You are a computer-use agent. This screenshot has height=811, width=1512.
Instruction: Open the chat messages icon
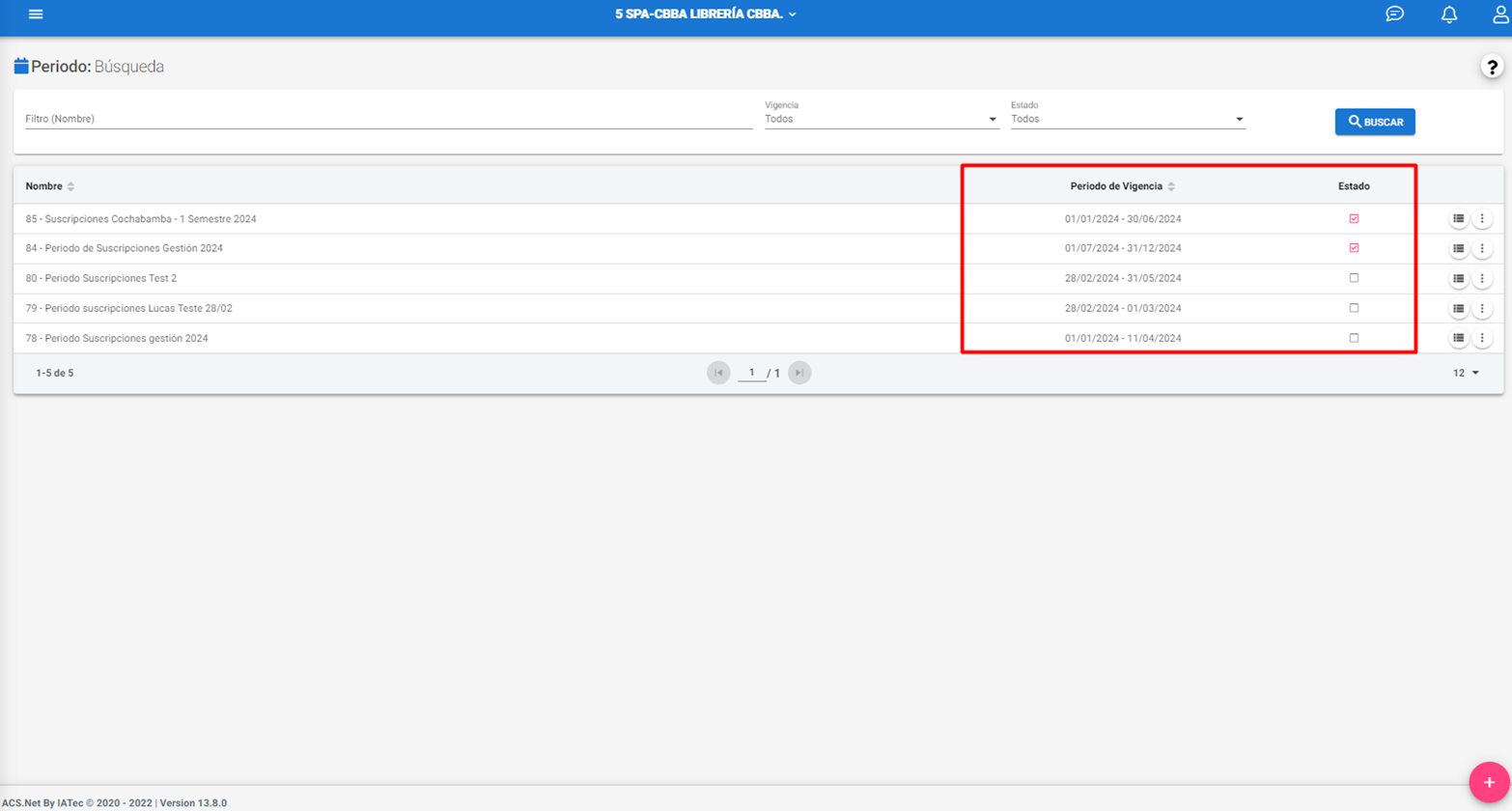tap(1394, 14)
